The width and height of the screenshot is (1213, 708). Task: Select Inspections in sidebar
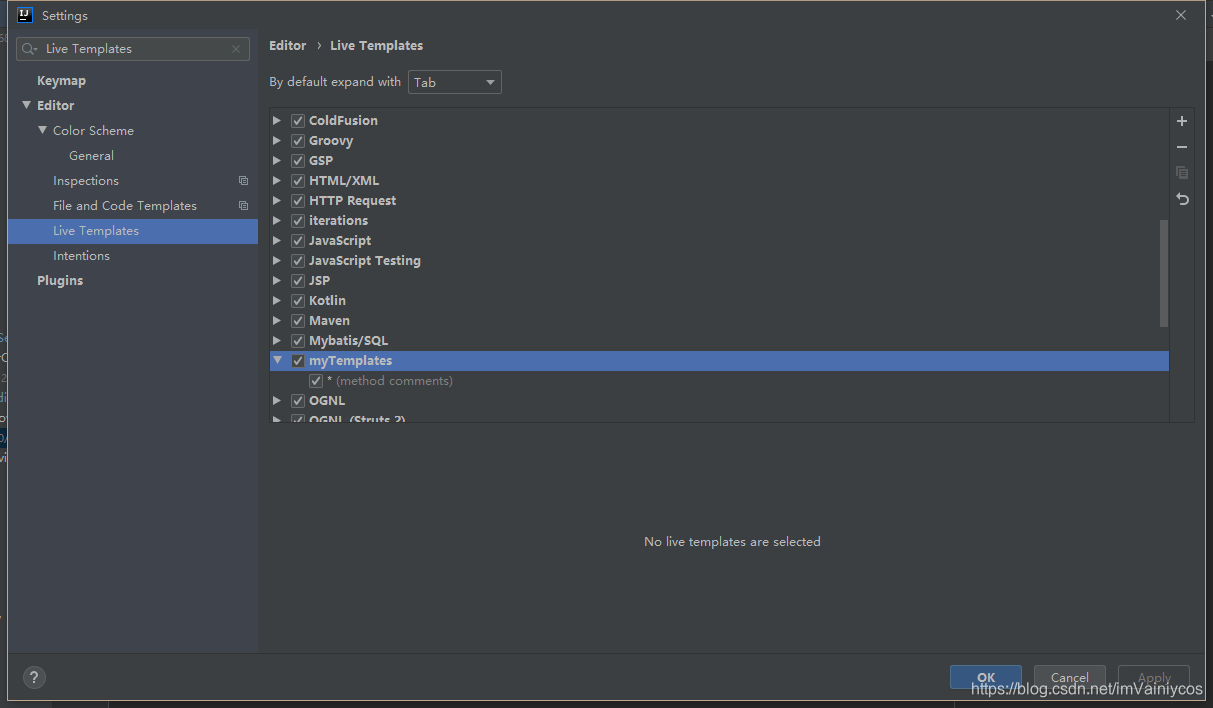click(x=86, y=181)
